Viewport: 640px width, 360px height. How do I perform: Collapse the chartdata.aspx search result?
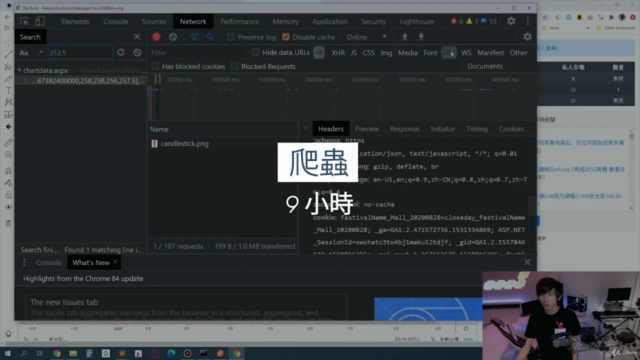click(19, 70)
